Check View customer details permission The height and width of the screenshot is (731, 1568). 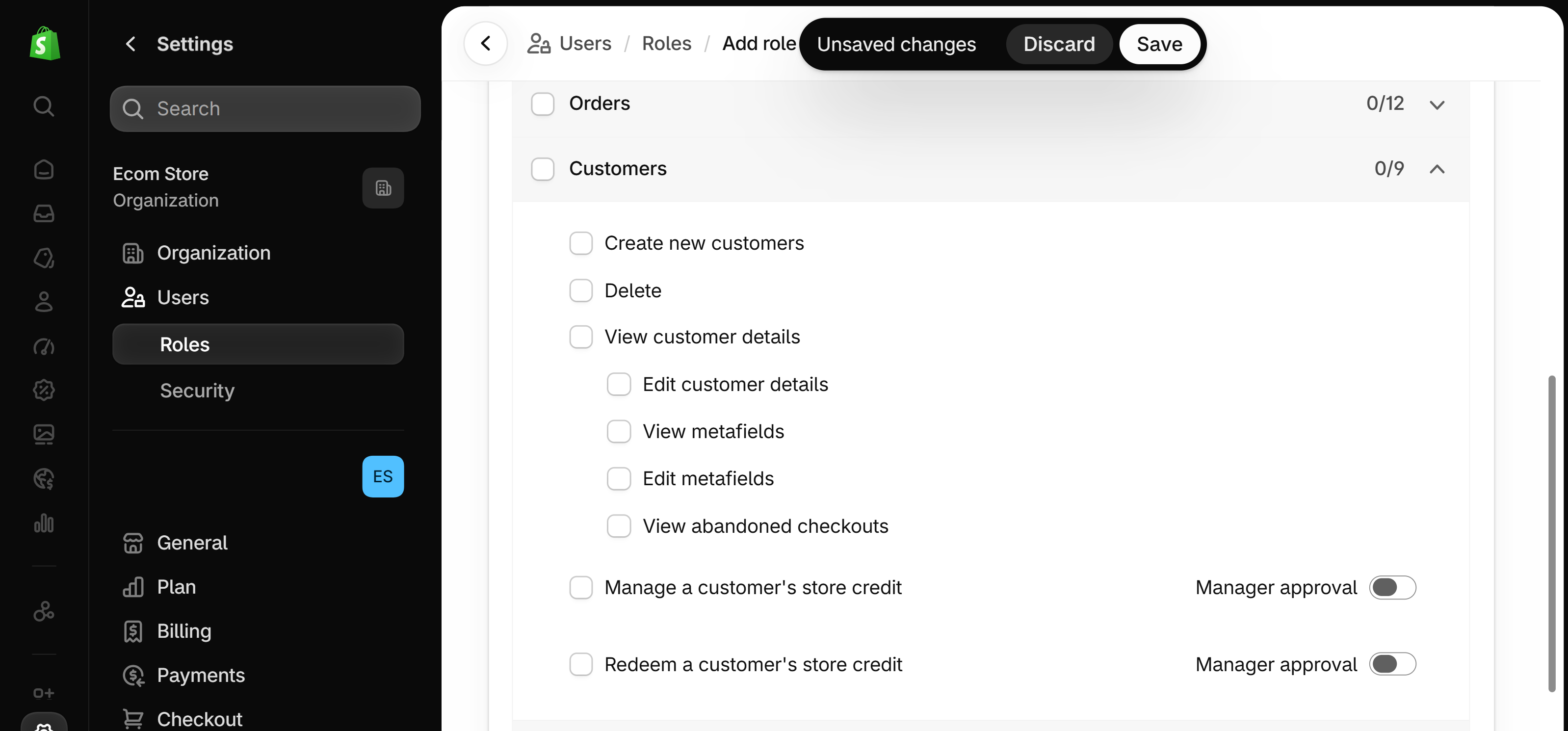(x=581, y=337)
